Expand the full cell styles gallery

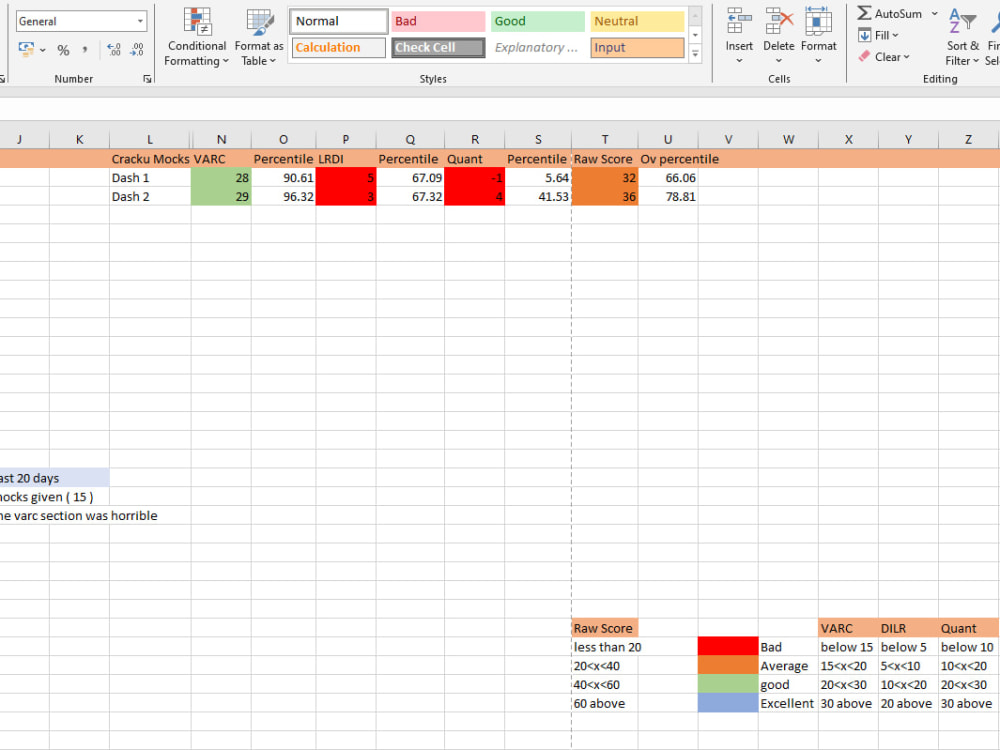click(696, 54)
